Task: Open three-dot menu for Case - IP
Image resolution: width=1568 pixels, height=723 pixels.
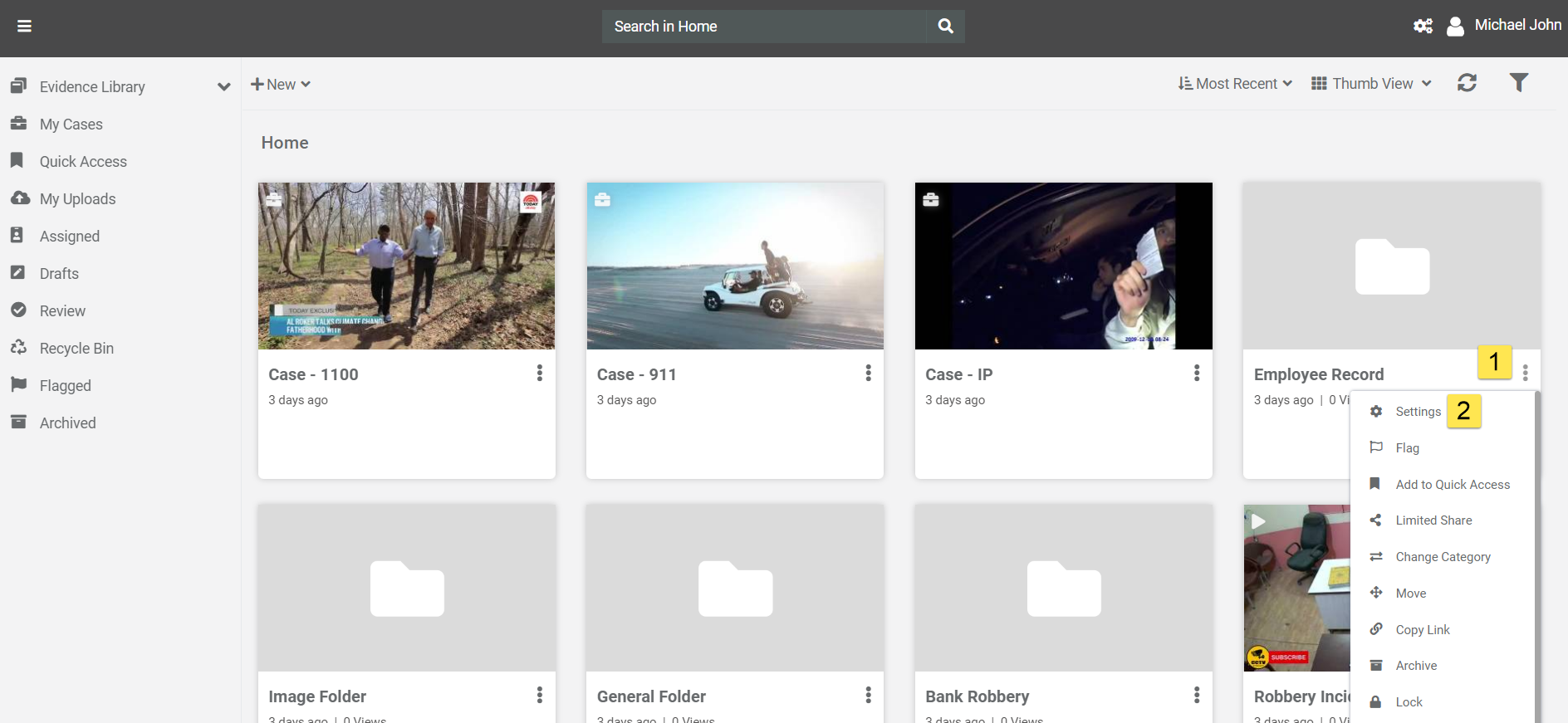Action: pyautogui.click(x=1197, y=374)
